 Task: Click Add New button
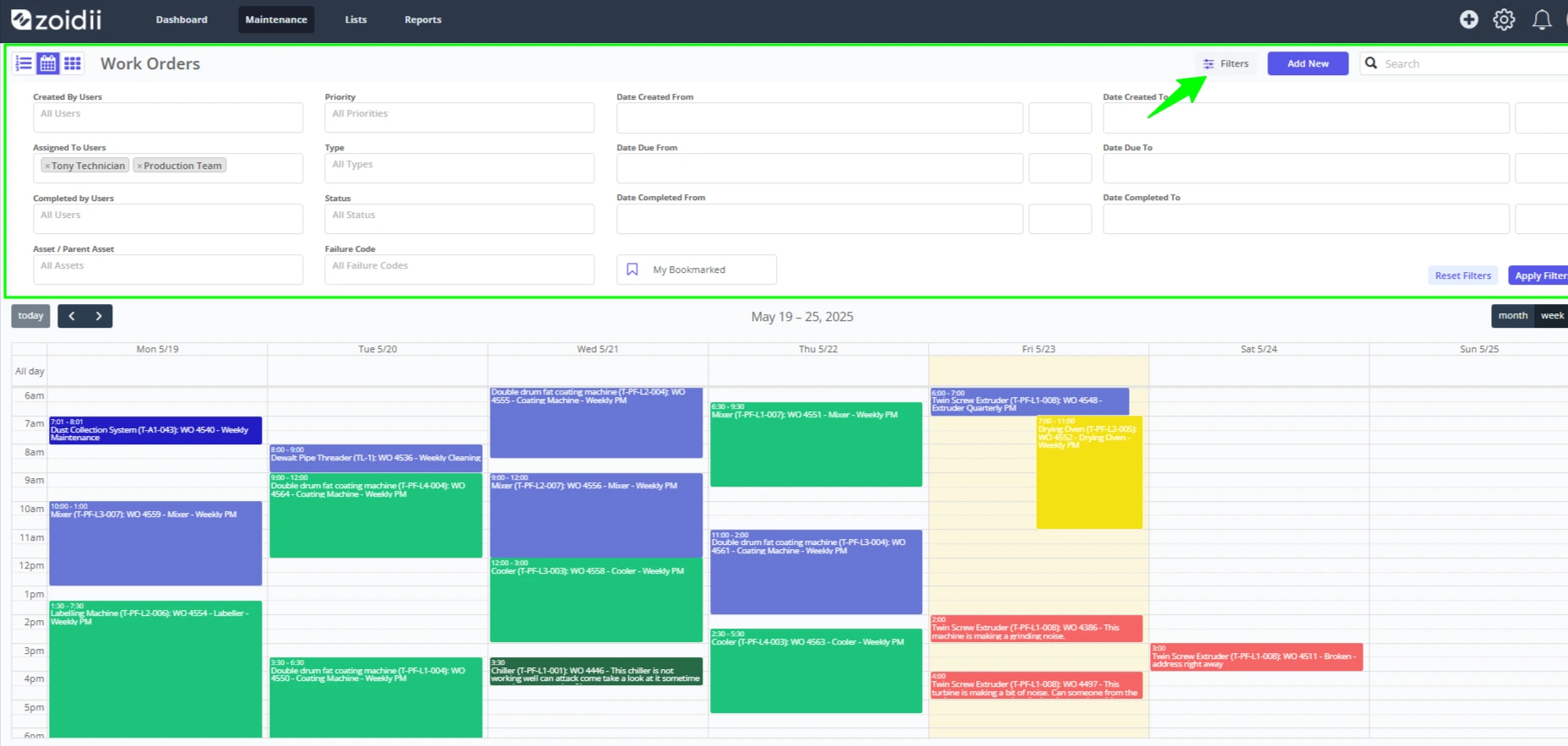[1308, 63]
